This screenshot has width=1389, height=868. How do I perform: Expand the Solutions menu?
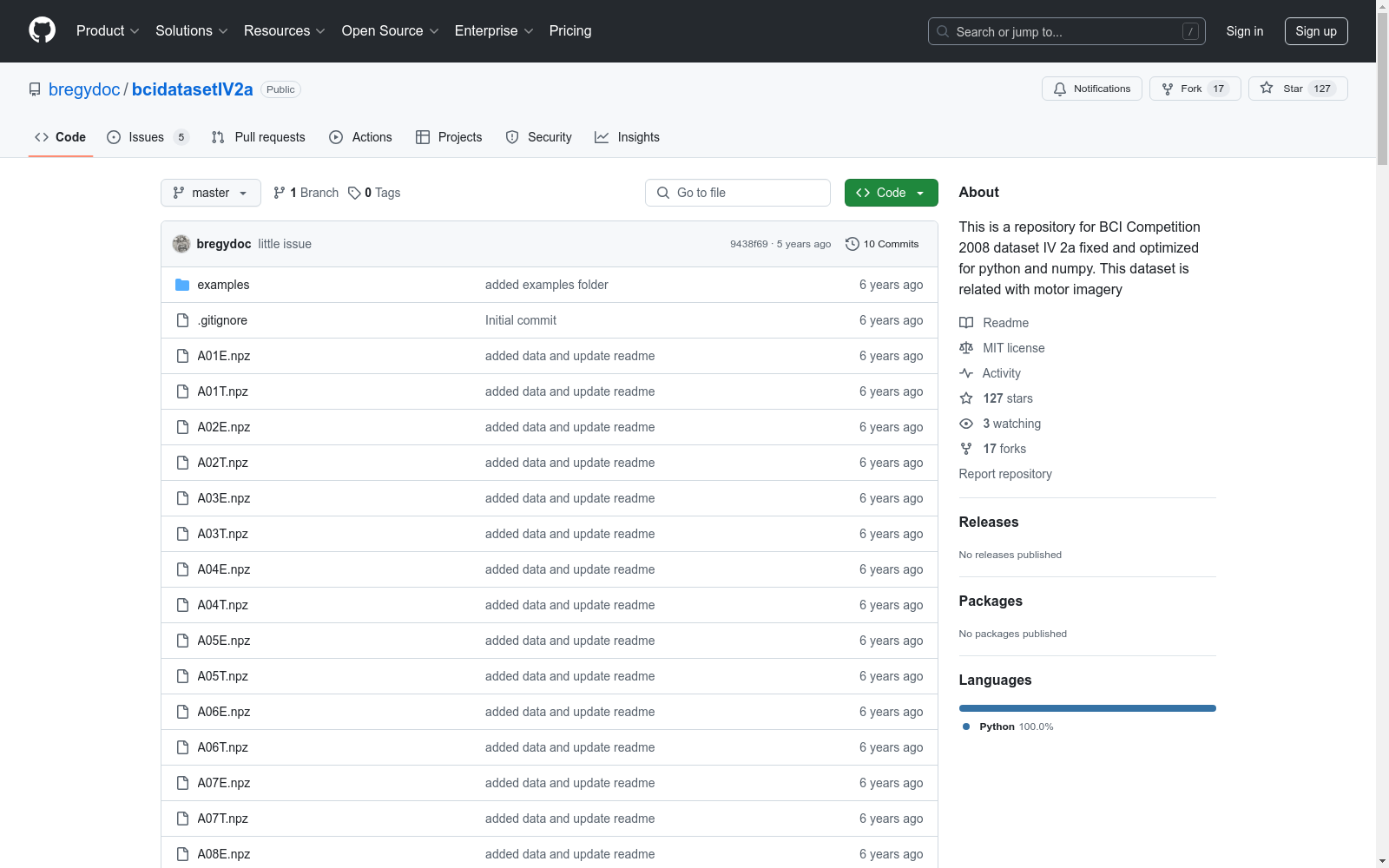tap(192, 30)
